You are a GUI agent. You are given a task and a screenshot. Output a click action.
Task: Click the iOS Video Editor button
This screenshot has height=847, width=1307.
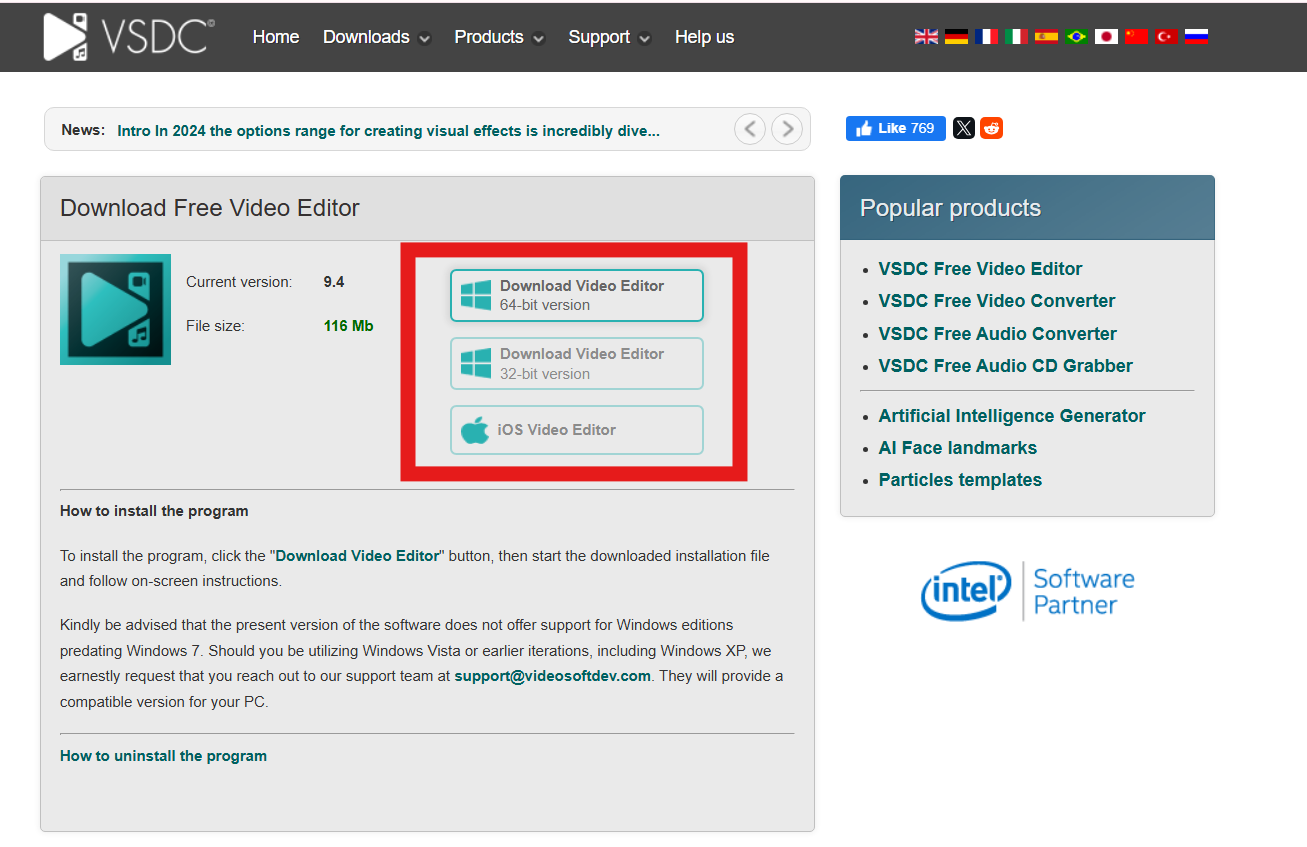(577, 430)
